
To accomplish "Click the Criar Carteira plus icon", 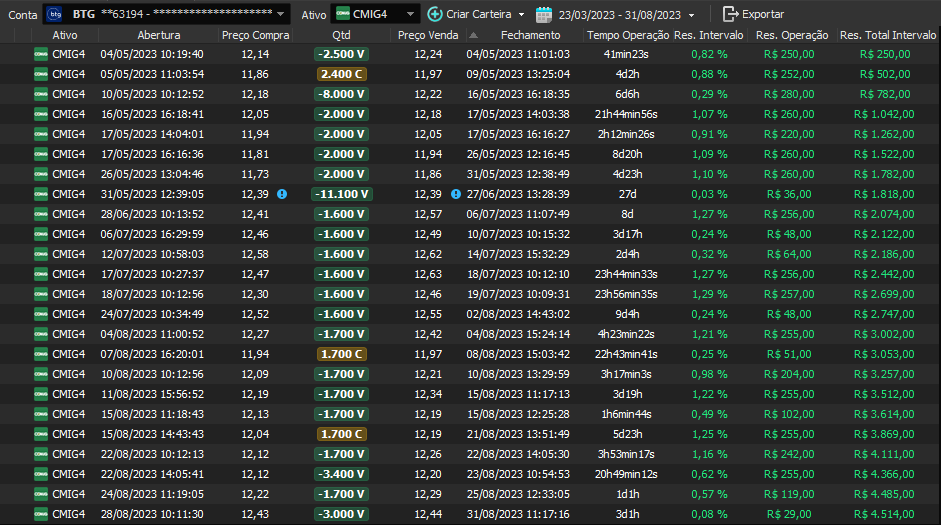I will 435,14.
